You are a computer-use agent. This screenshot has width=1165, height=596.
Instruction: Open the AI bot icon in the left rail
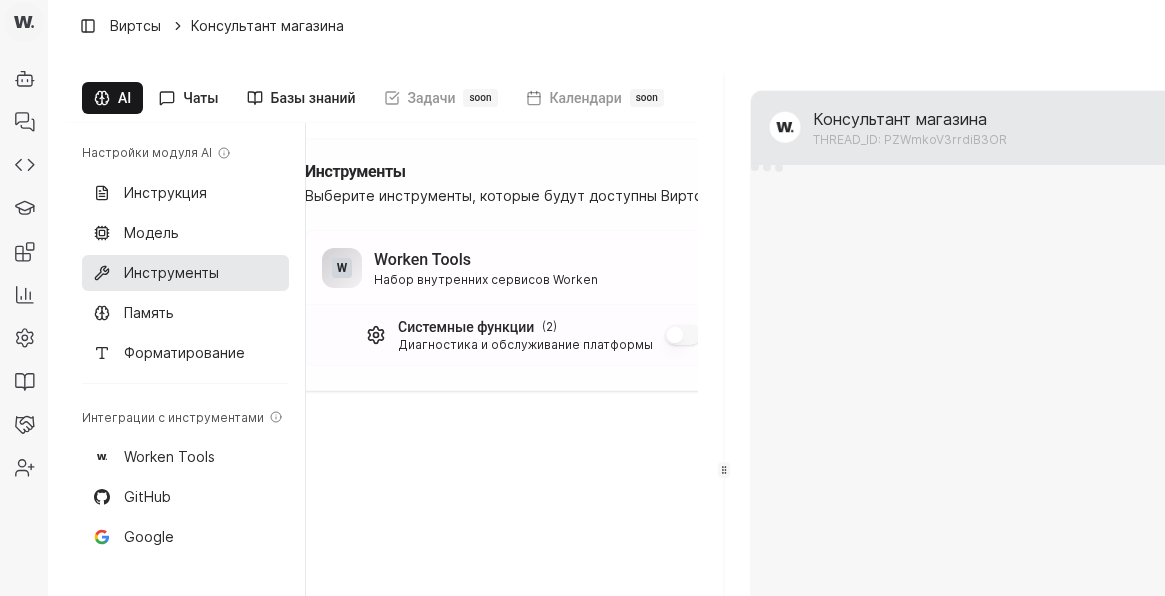pyautogui.click(x=24, y=79)
